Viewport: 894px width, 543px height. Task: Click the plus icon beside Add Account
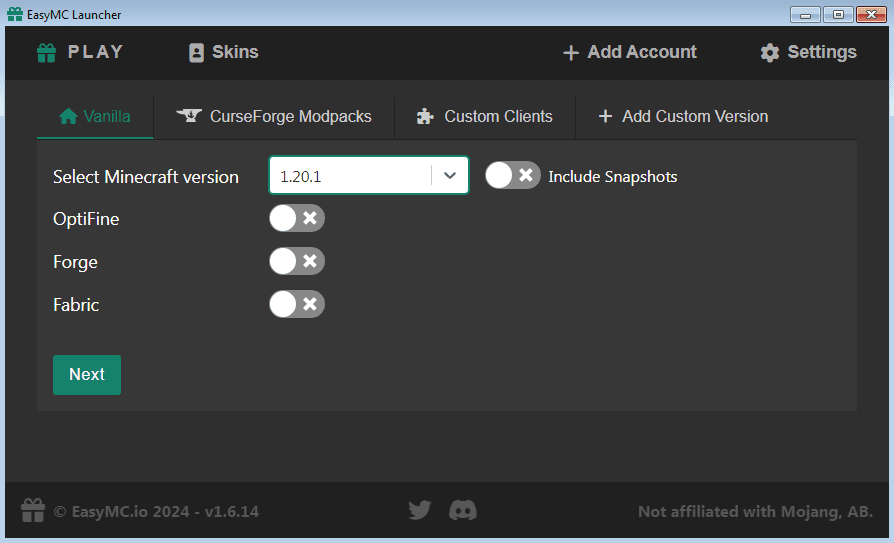click(x=571, y=53)
